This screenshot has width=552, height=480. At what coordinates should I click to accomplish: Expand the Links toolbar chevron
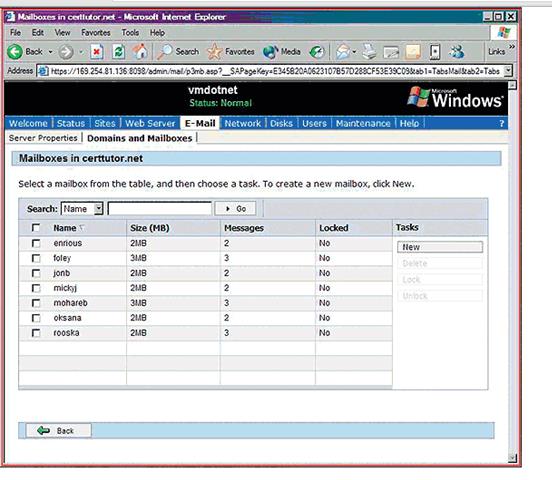point(512,46)
